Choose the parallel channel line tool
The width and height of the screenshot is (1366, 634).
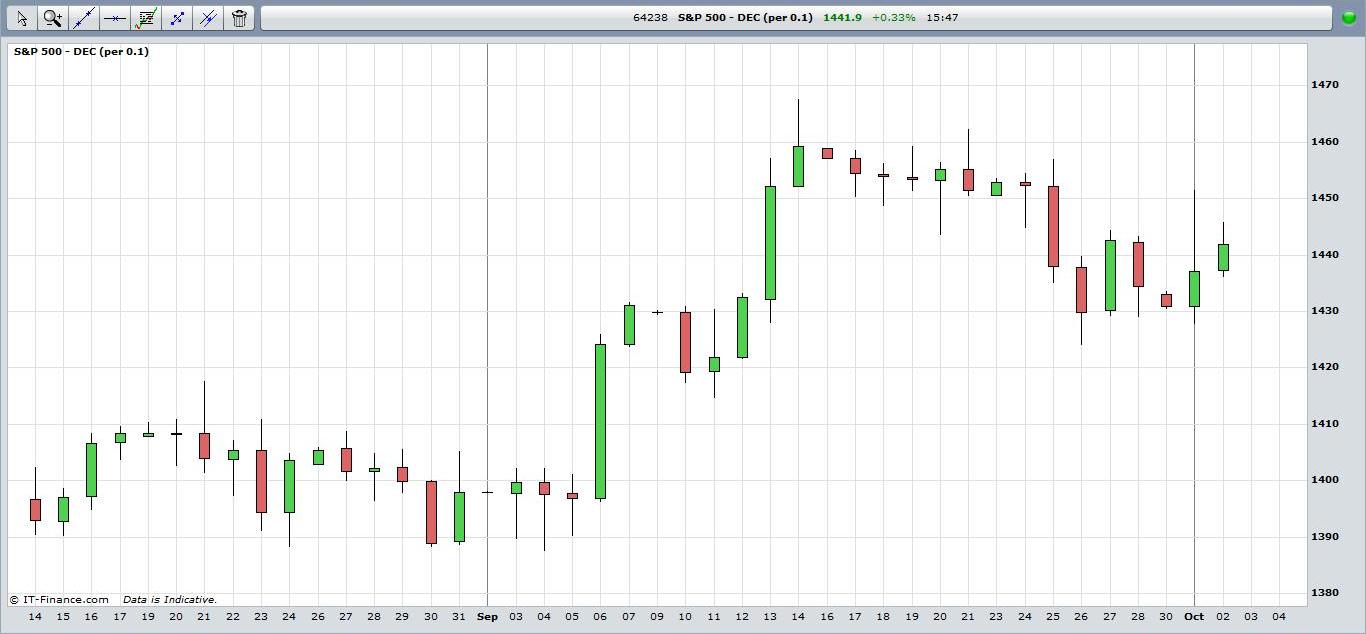pos(208,18)
